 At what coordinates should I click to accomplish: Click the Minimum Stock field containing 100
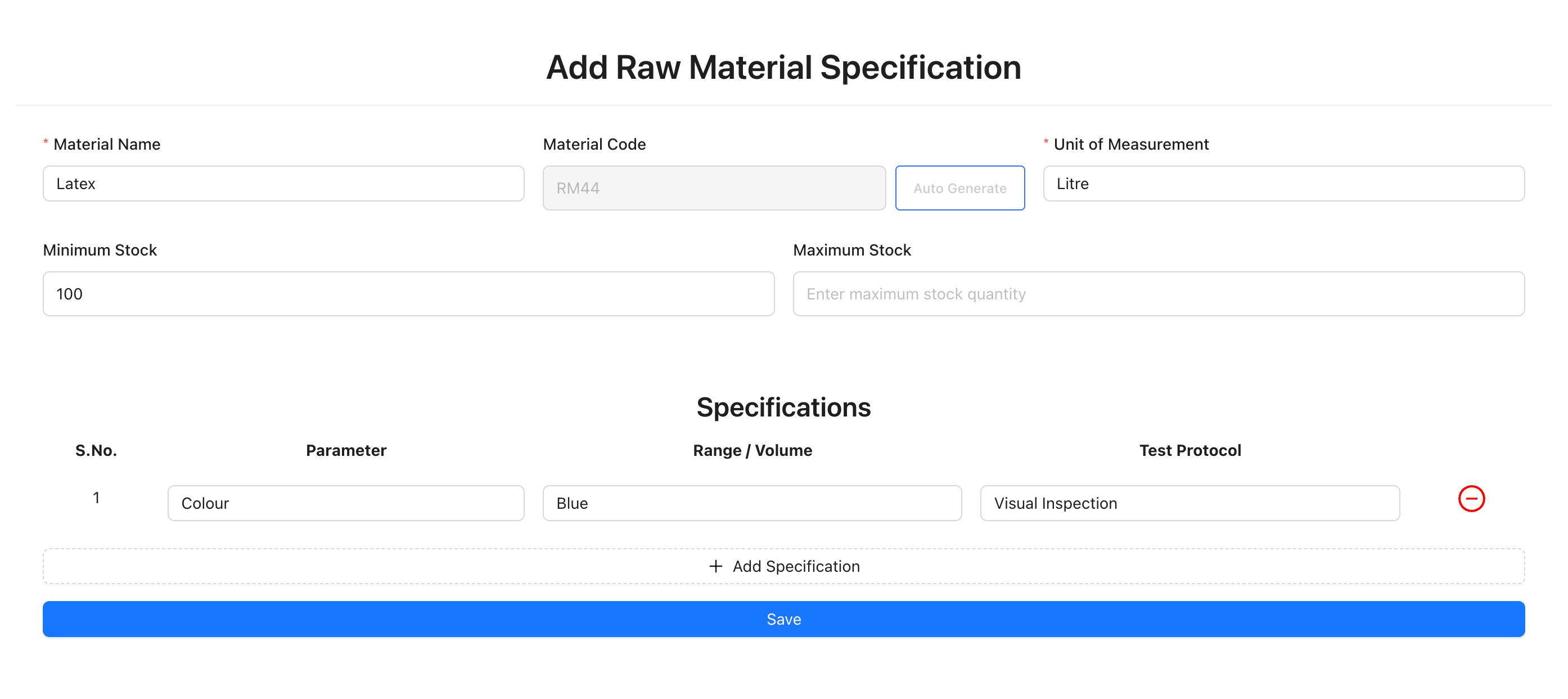click(408, 293)
